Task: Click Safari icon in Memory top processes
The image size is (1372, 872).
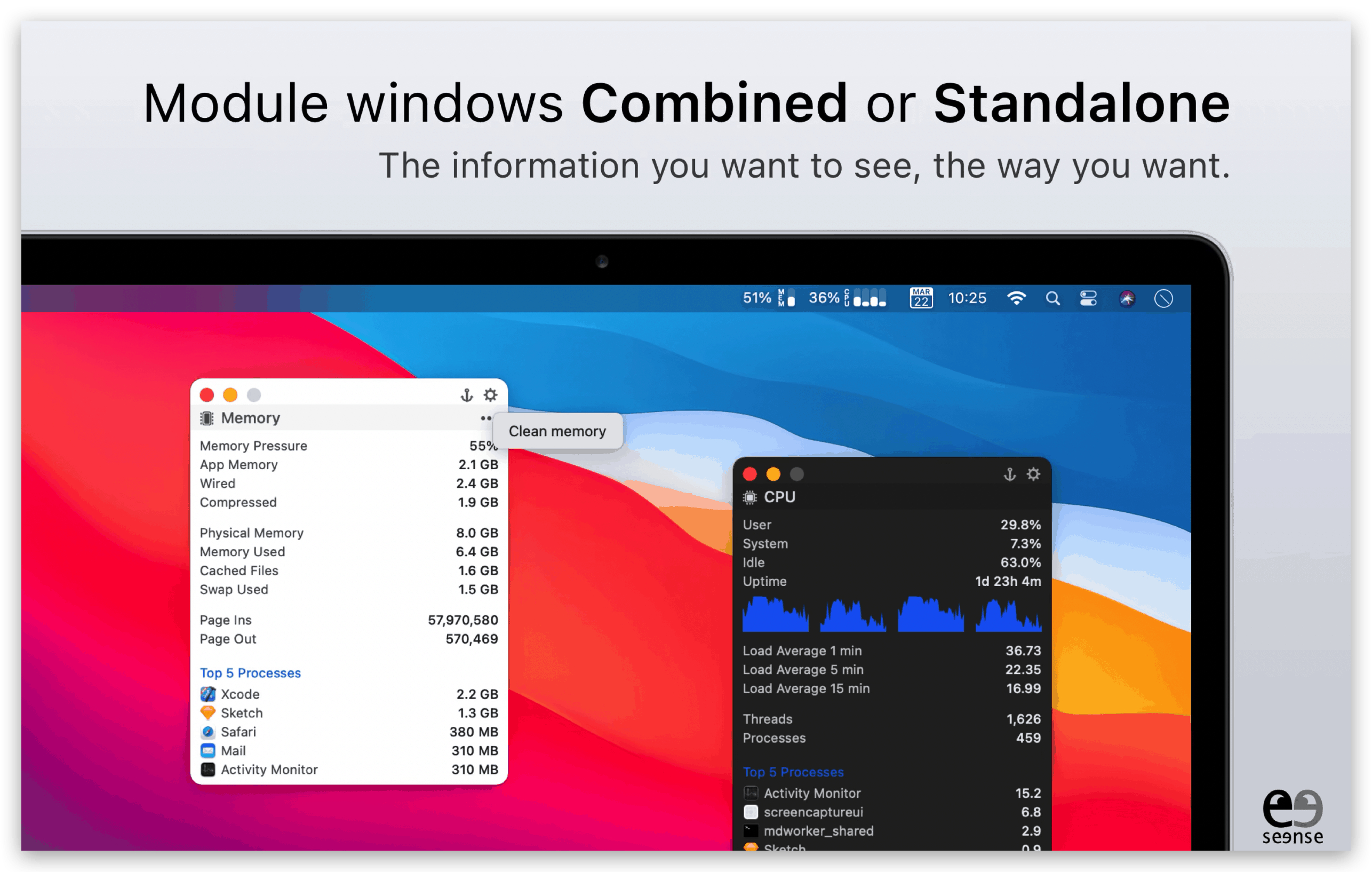Action: click(208, 732)
